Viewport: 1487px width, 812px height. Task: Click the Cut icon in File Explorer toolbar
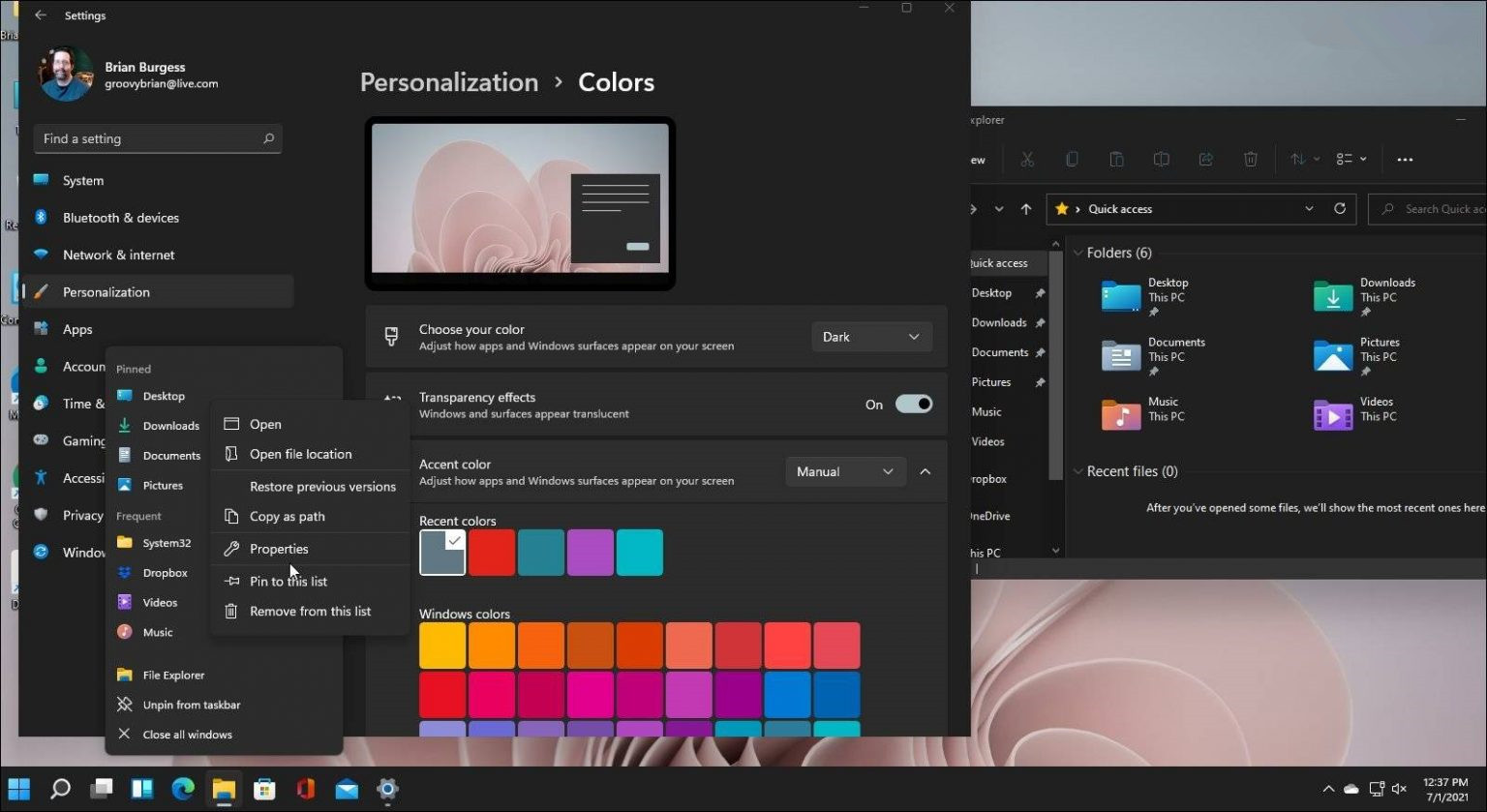1027,159
